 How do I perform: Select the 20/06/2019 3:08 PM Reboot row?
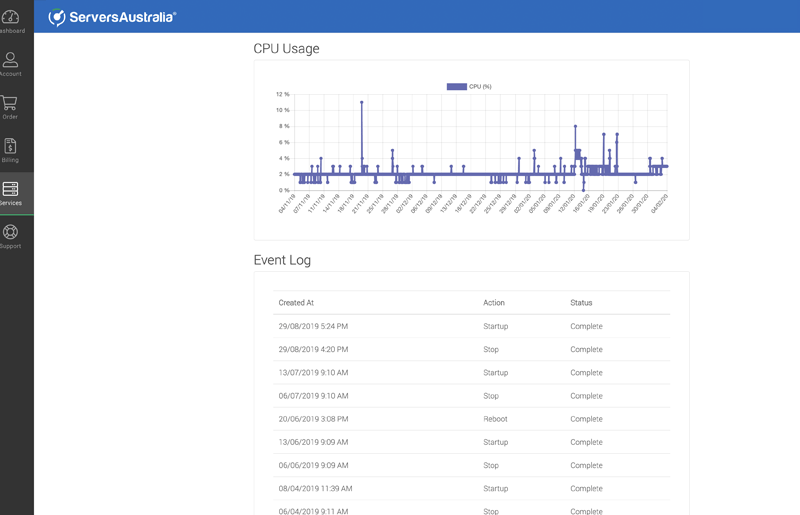tap(471, 419)
